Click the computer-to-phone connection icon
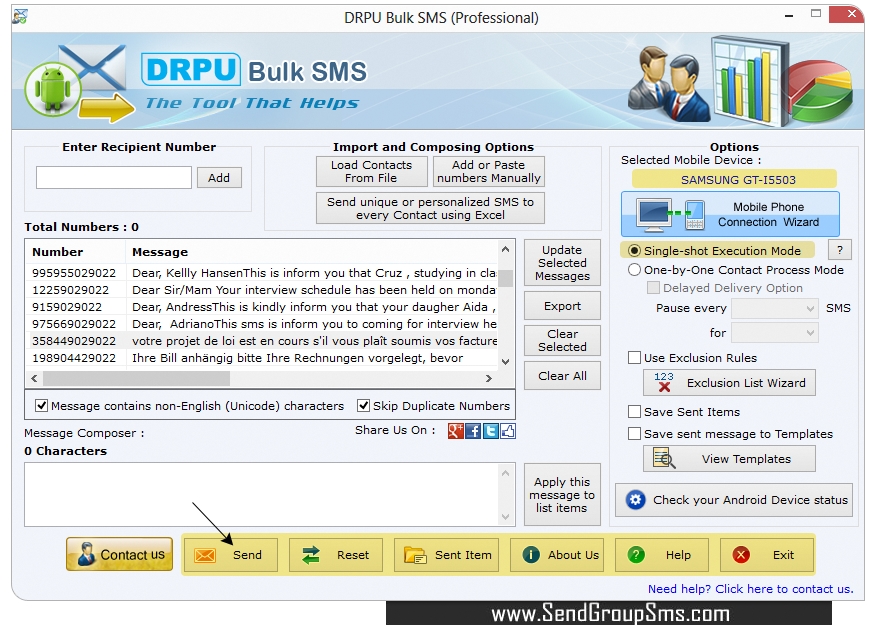This screenshot has height=629, width=870. 671,215
